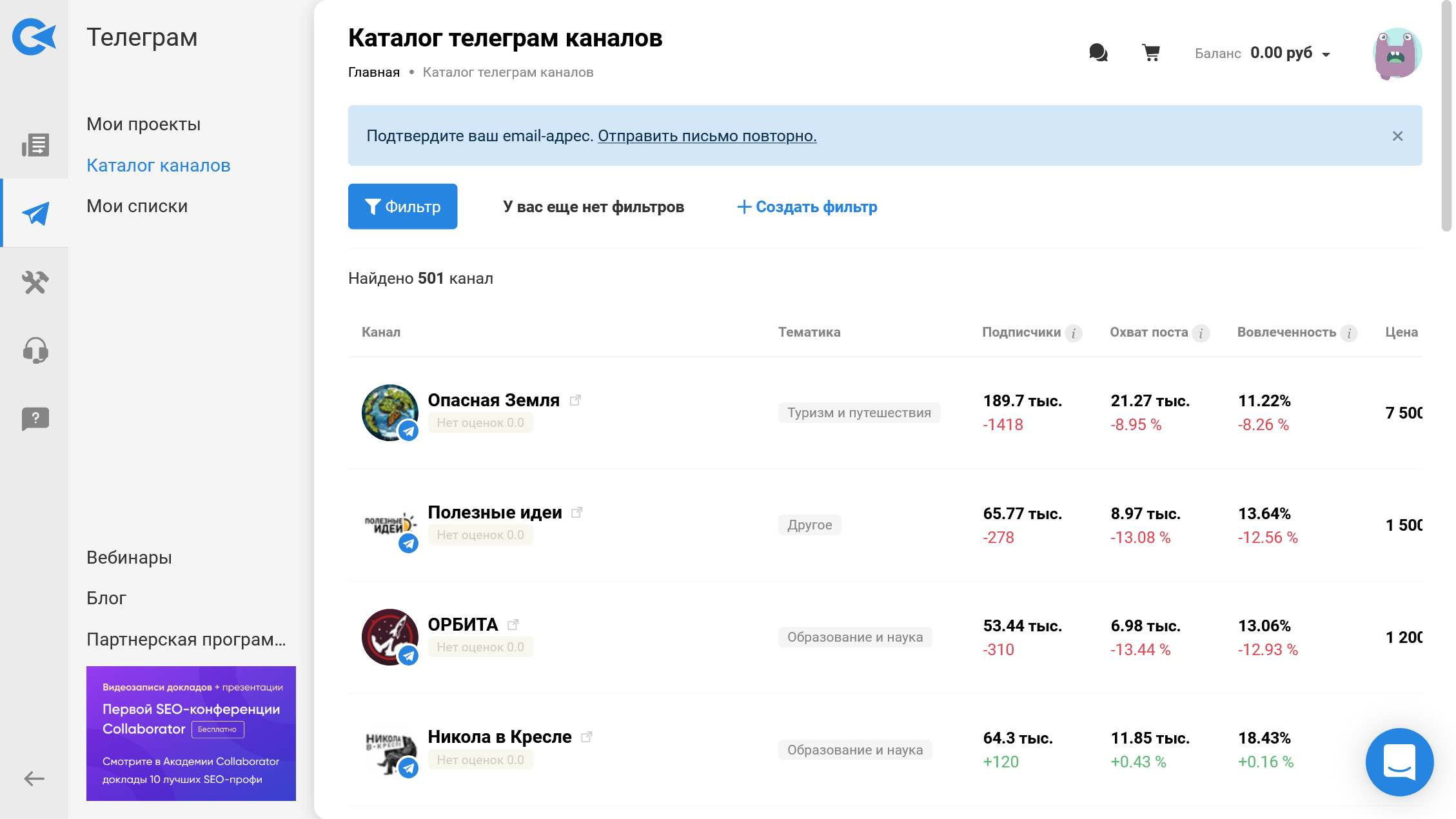This screenshot has width=1456, height=819.
Task: Expand the balance dropdown arrow
Action: pyautogui.click(x=1326, y=54)
